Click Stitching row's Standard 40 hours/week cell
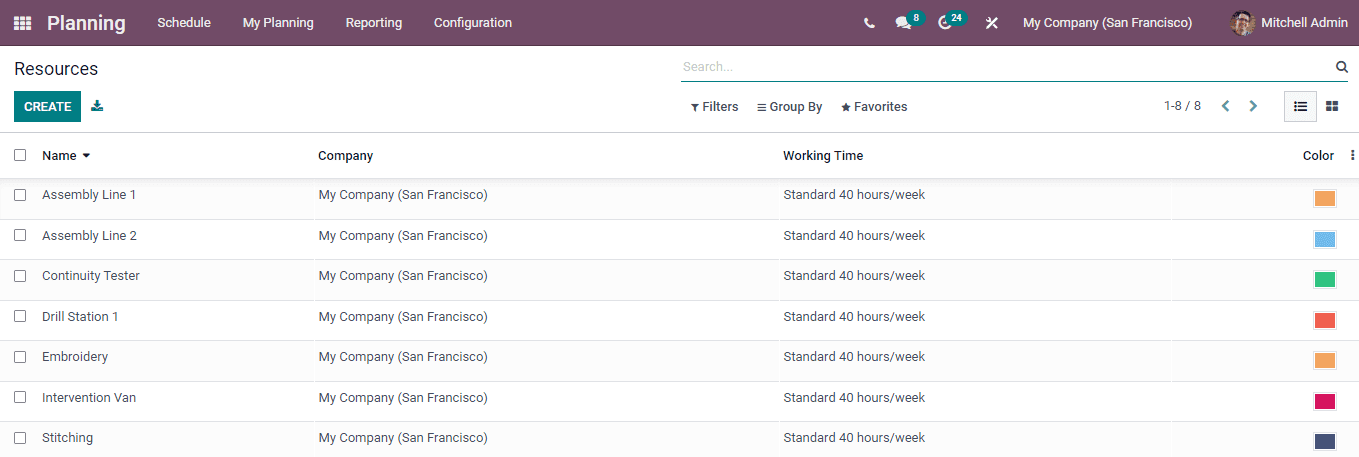Viewport: 1359px width, 457px height. click(x=854, y=438)
